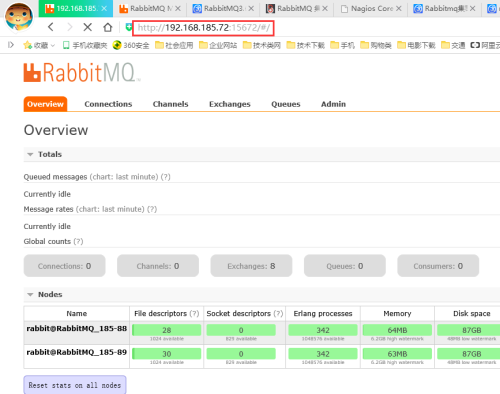
Task: Open the Channels tab
Action: tap(170, 104)
